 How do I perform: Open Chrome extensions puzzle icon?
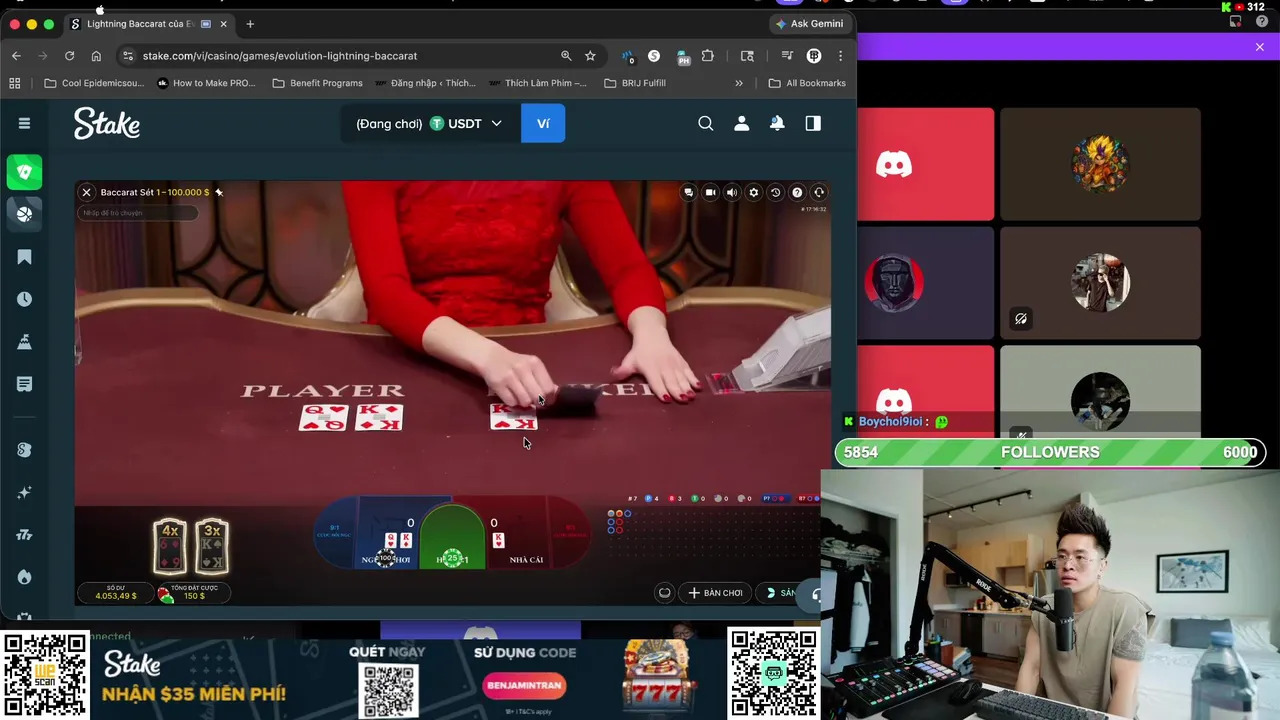(x=708, y=56)
